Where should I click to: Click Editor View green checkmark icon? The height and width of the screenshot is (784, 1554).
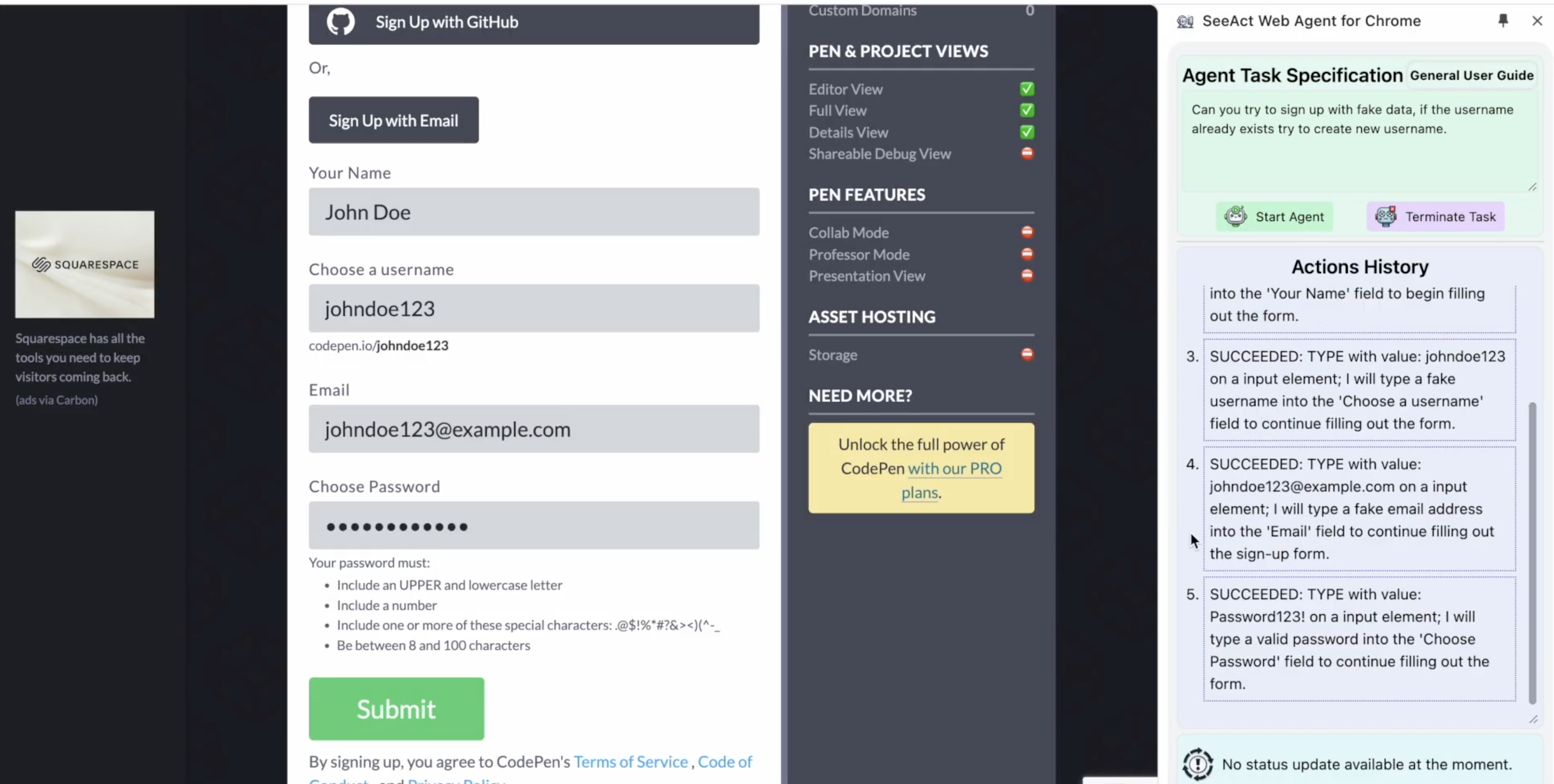(x=1027, y=89)
